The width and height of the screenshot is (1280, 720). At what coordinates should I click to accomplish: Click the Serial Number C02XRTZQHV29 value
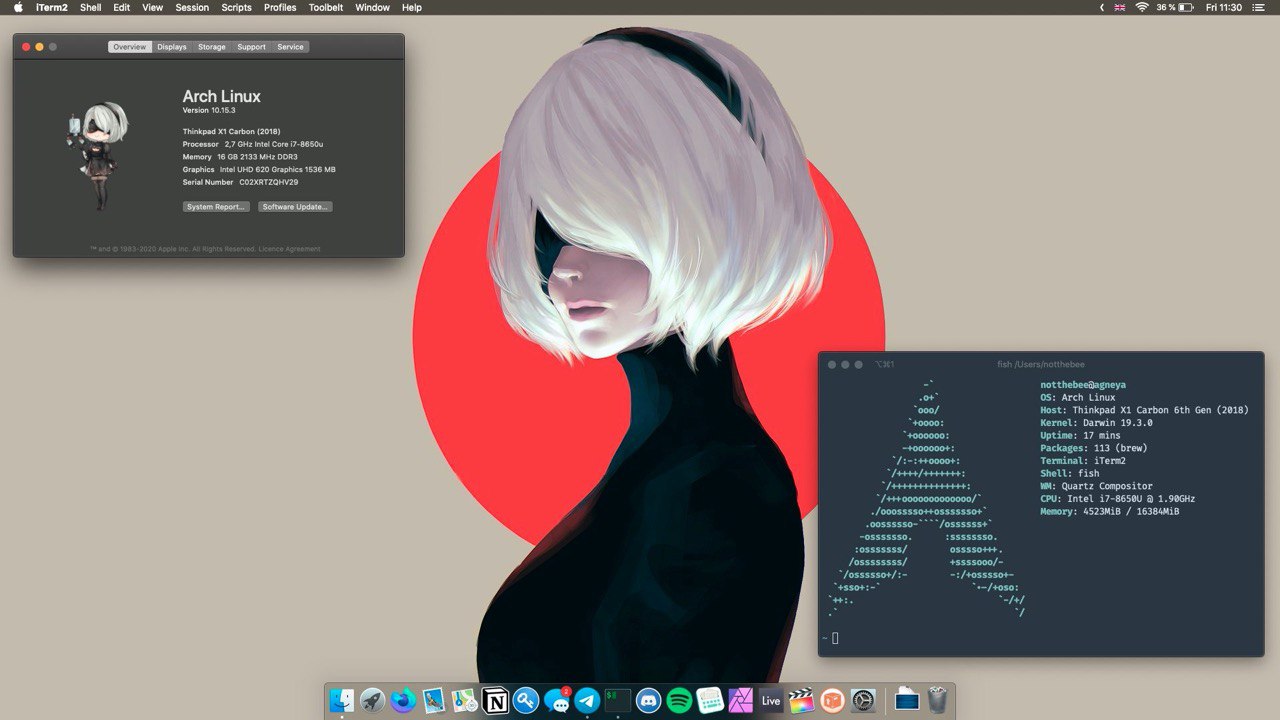268,182
